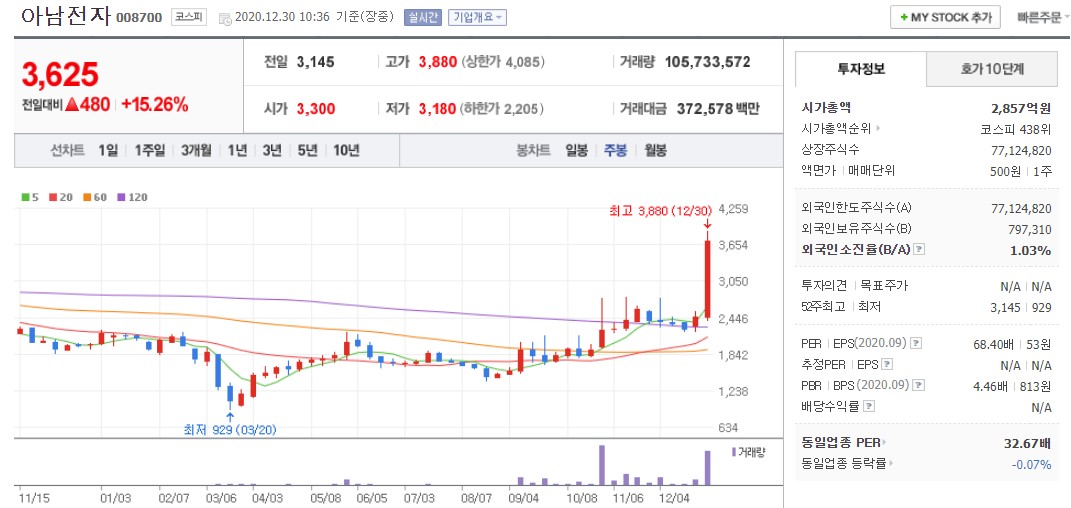Click the 시가 value 3,300
Viewport: 1071px width, 508px height.
tap(316, 108)
